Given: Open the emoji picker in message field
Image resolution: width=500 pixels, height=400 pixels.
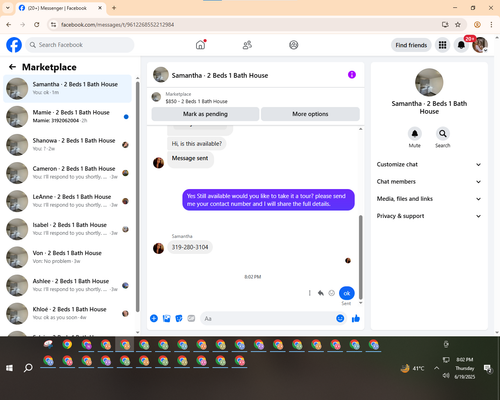Looking at the screenshot, I should point(340,318).
